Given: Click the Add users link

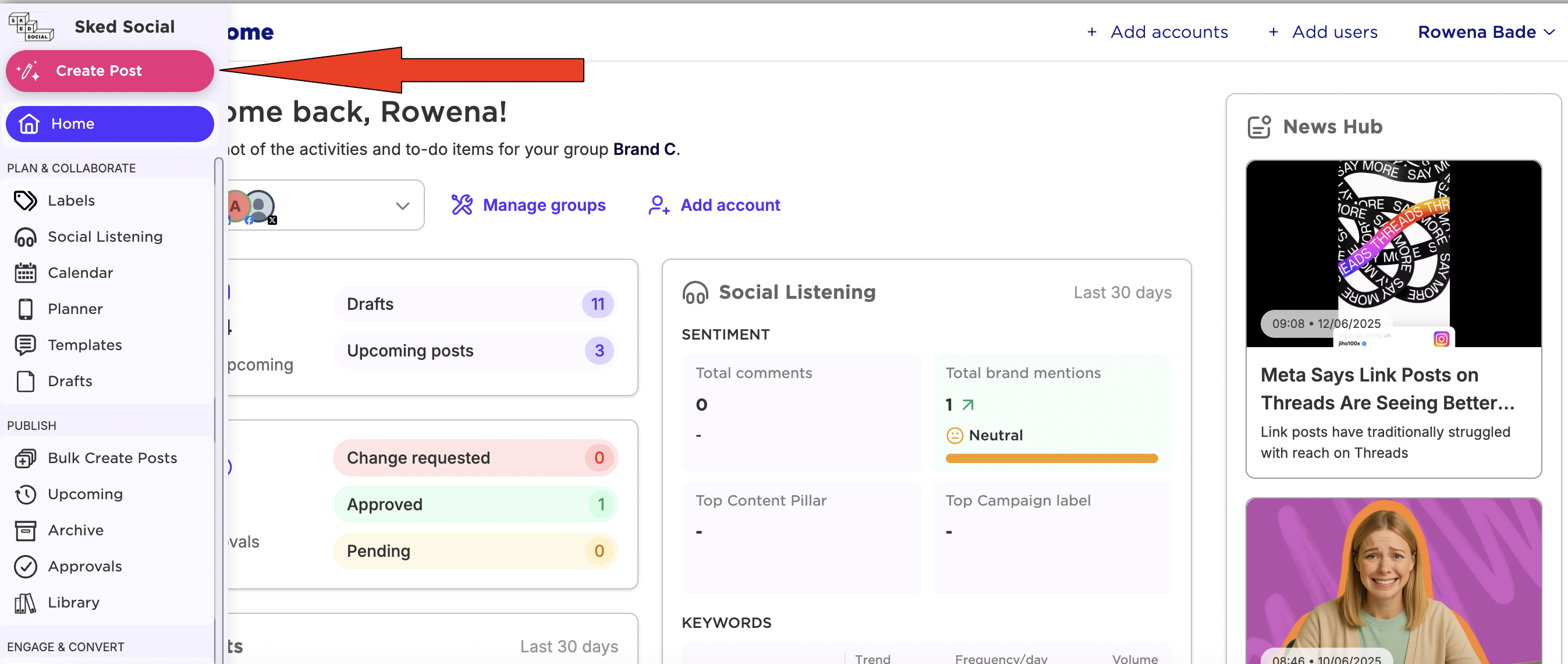Looking at the screenshot, I should pyautogui.click(x=1323, y=32).
